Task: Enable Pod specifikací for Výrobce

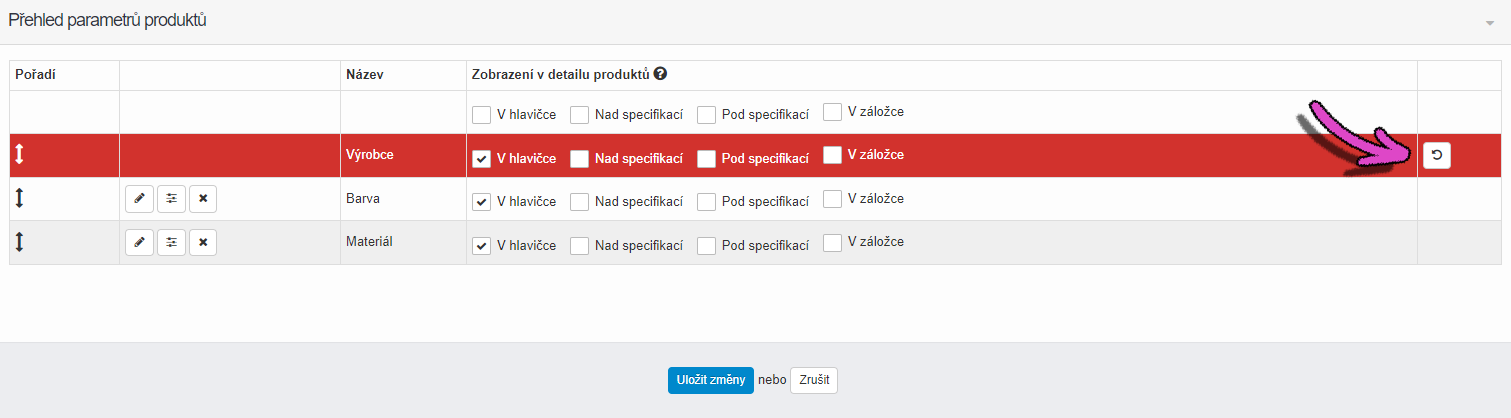Action: pos(706,158)
